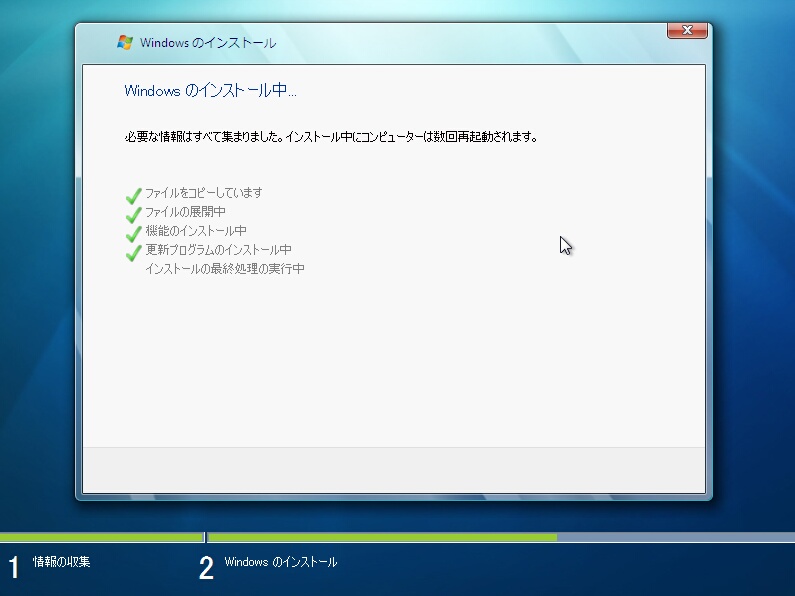Click green checkmark beside 機能のインストール中
Screen dimensions: 795x596
(x=133, y=233)
